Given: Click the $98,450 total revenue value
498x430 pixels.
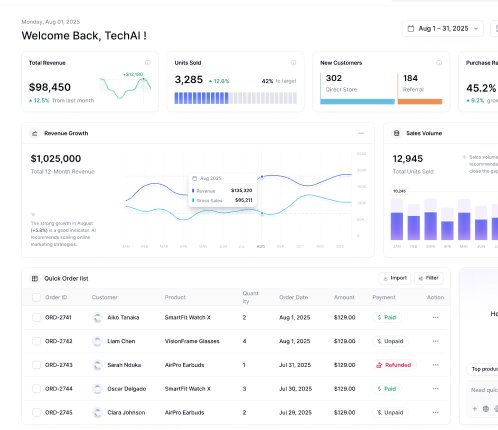Looking at the screenshot, I should (50, 87).
